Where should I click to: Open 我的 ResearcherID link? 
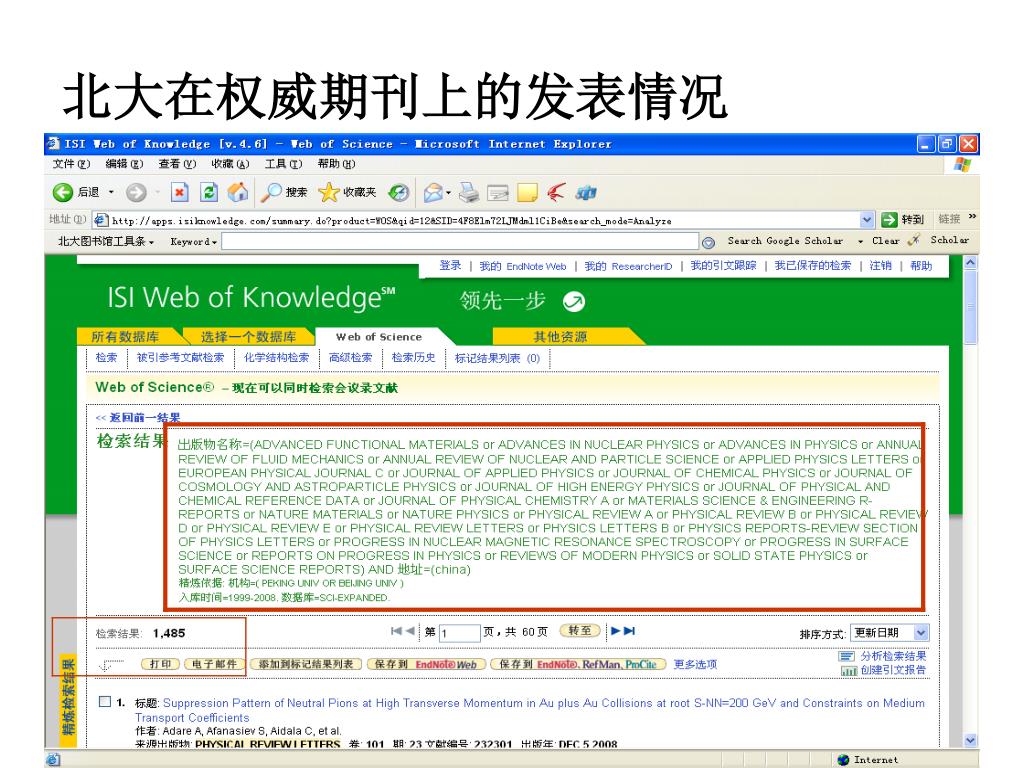[x=628, y=266]
